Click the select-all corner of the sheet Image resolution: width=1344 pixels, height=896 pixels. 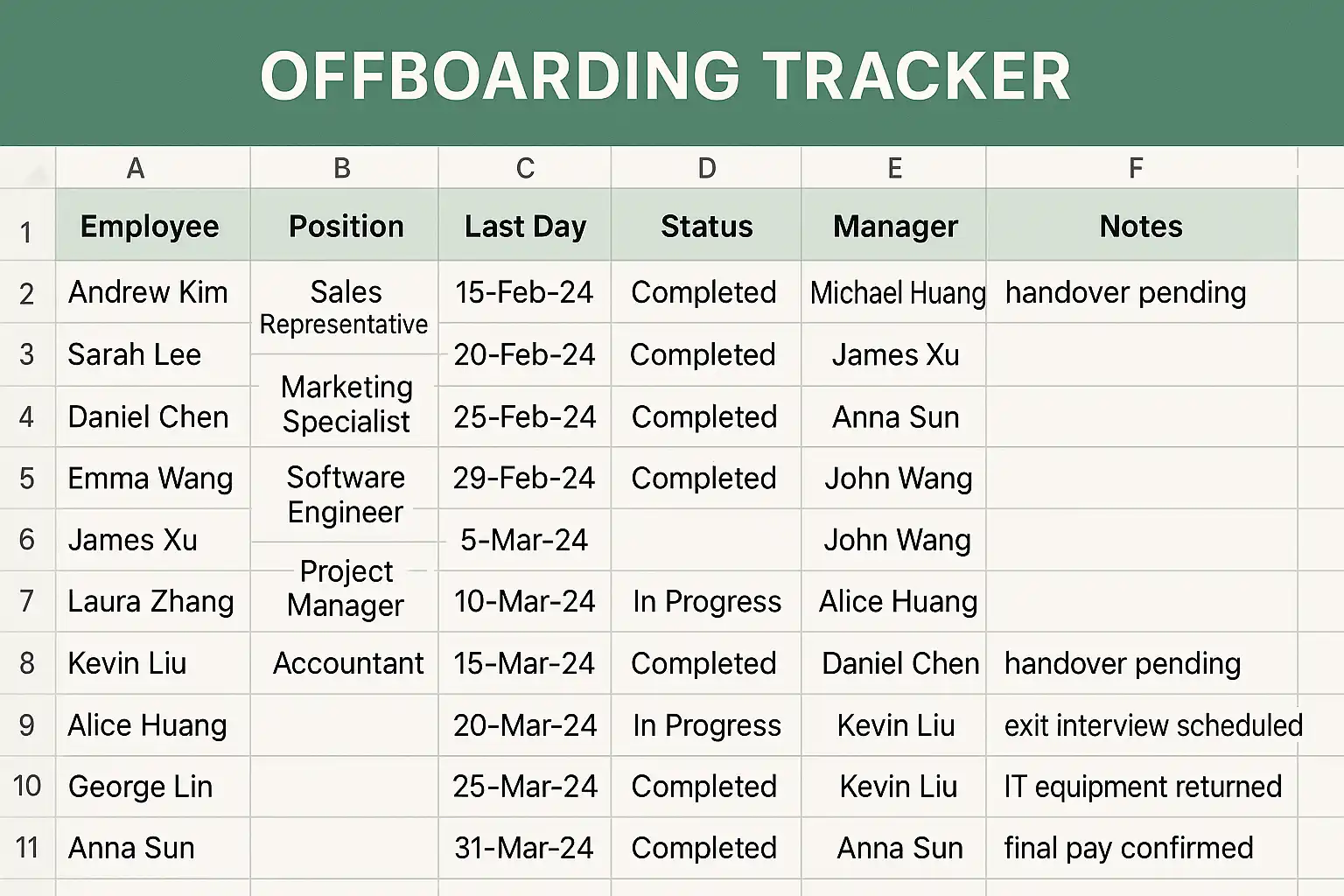pyautogui.click(x=28, y=168)
